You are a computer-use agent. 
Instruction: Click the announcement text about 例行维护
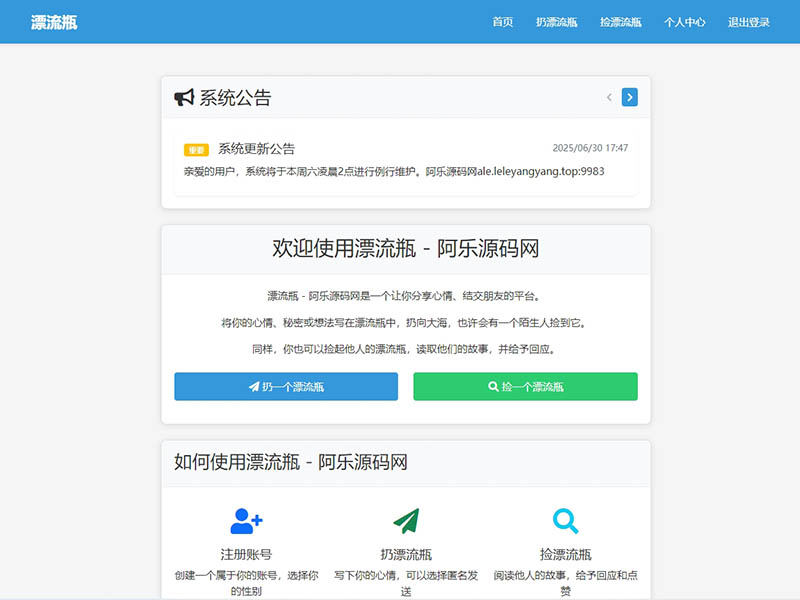pyautogui.click(x=394, y=171)
